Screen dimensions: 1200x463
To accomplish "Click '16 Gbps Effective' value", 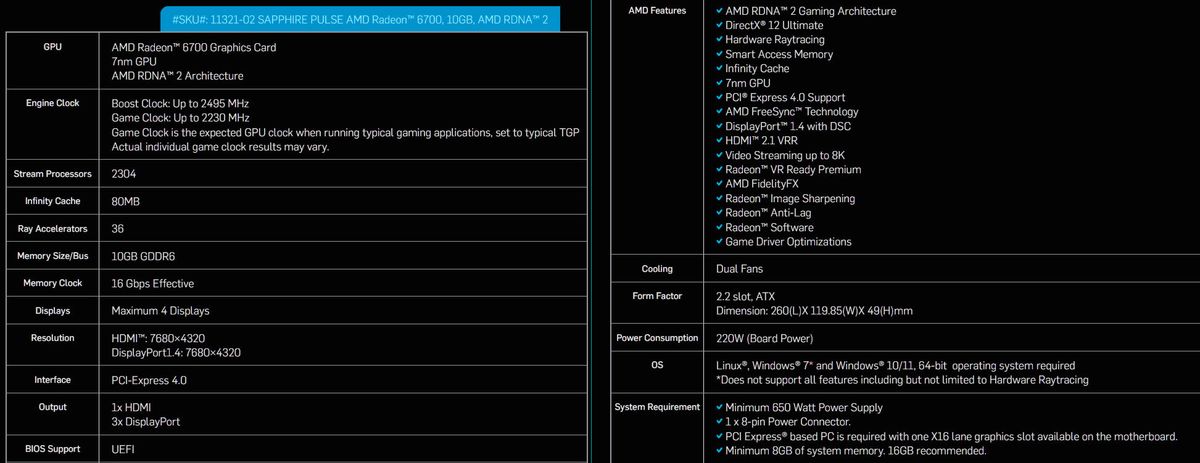I will (153, 284).
